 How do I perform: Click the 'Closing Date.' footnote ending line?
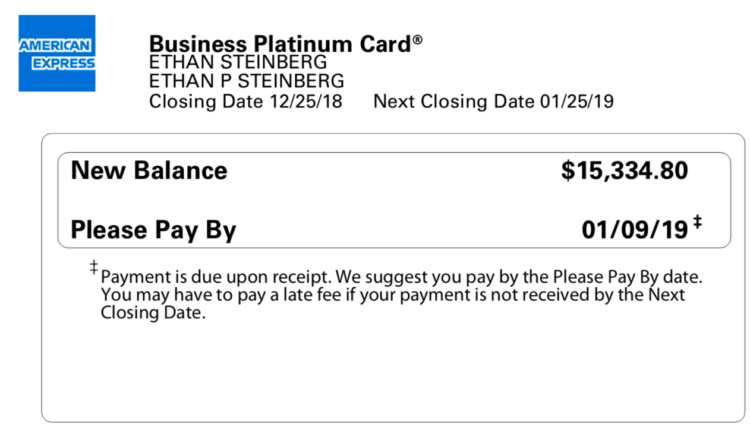pyautogui.click(x=153, y=313)
